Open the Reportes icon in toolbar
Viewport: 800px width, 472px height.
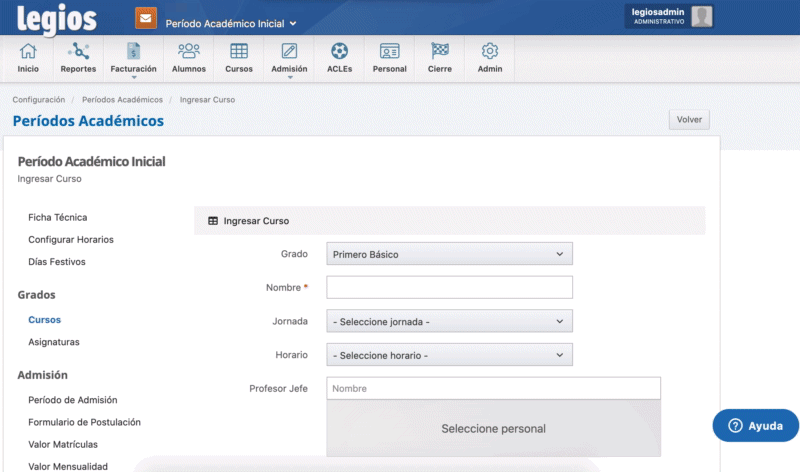pos(78,52)
